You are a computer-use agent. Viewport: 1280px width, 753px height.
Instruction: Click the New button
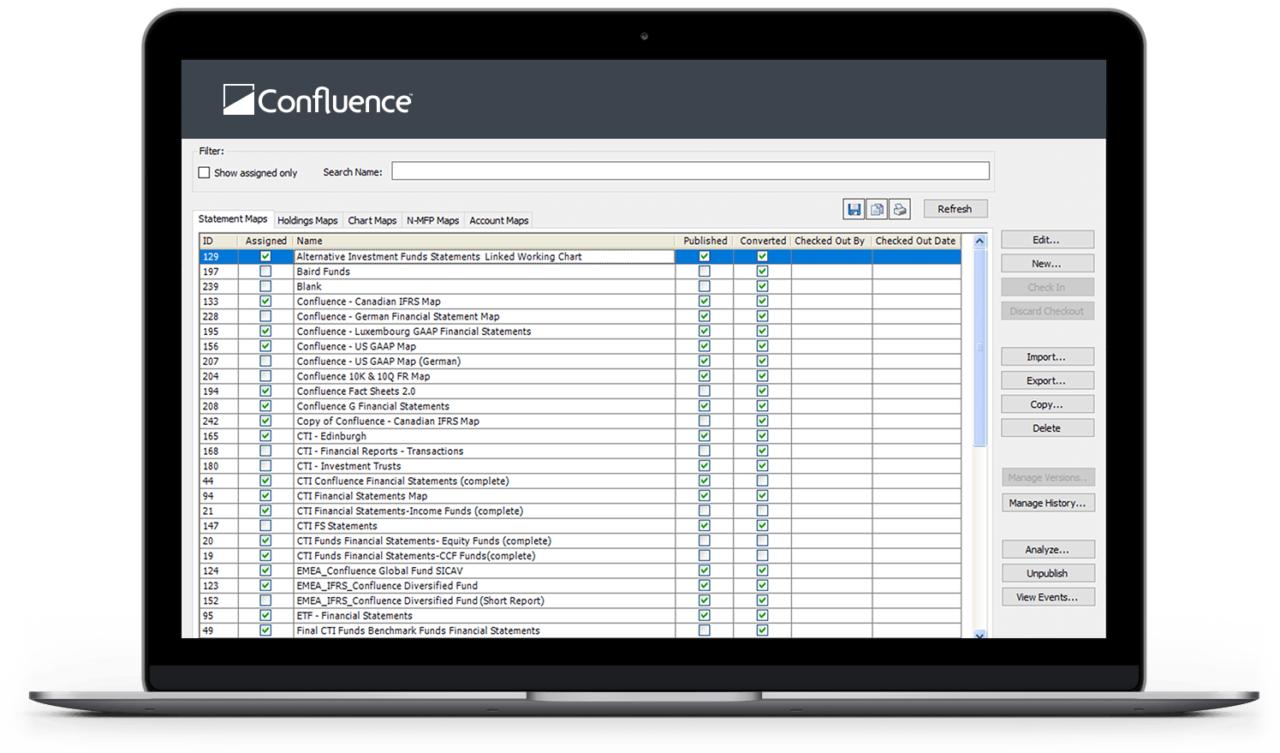tap(1047, 263)
